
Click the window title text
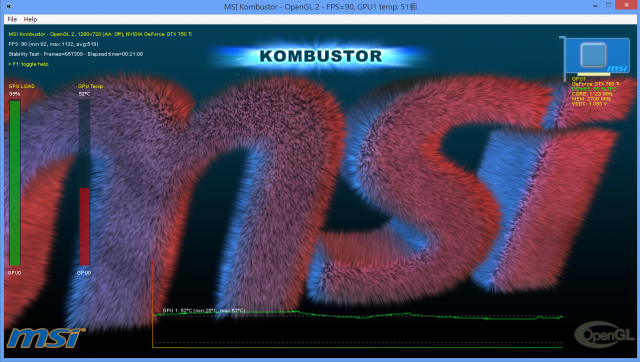click(321, 7)
